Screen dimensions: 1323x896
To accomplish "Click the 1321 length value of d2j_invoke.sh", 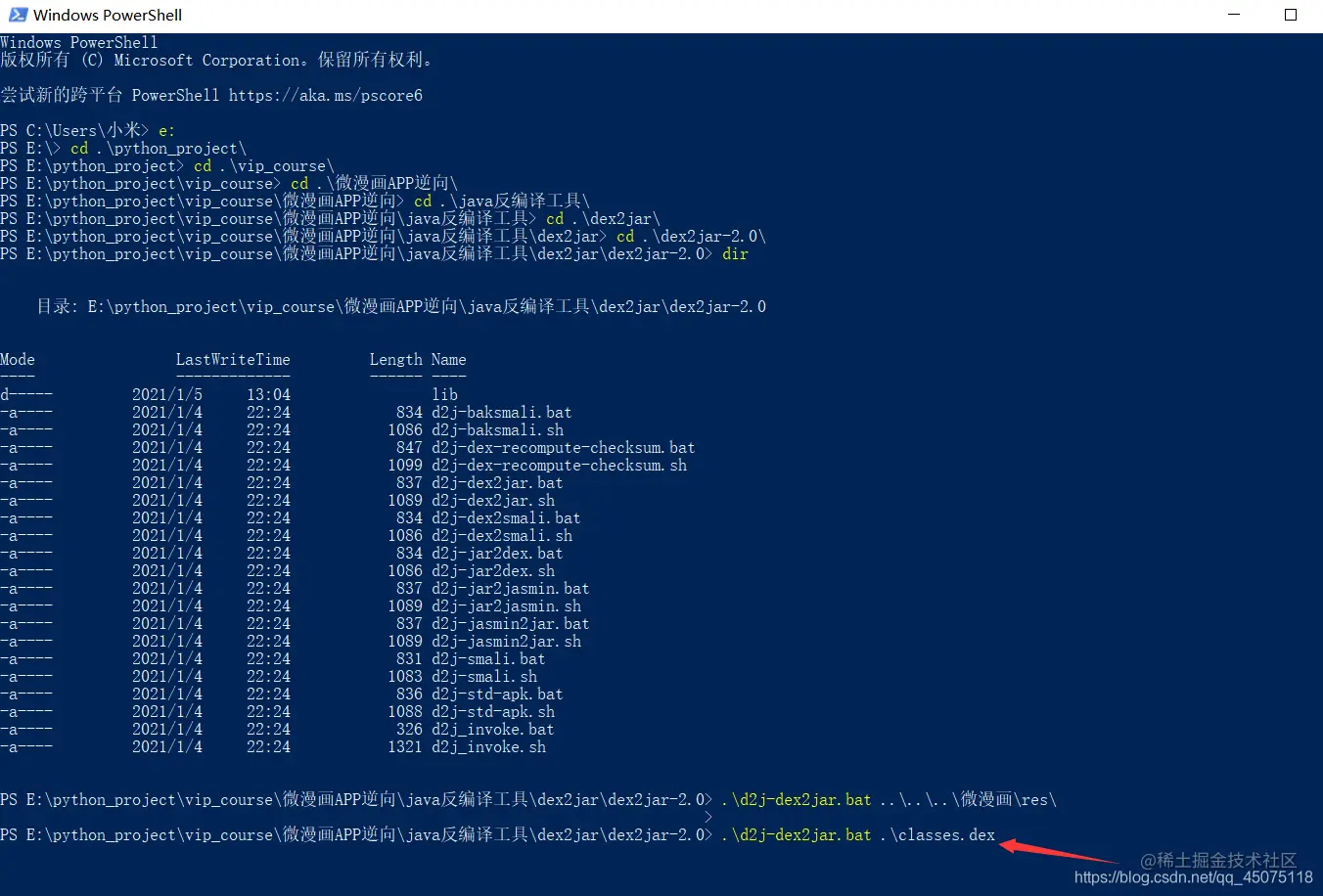I will (x=405, y=747).
